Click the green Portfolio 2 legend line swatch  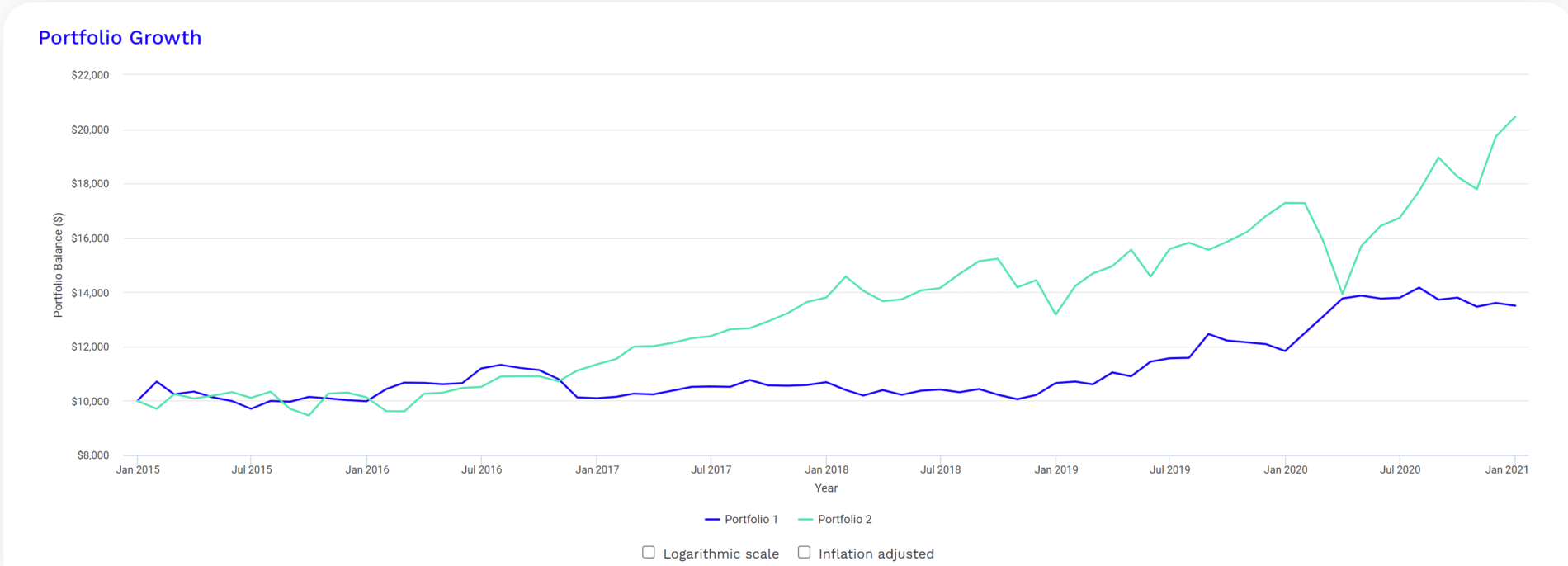coord(805,519)
